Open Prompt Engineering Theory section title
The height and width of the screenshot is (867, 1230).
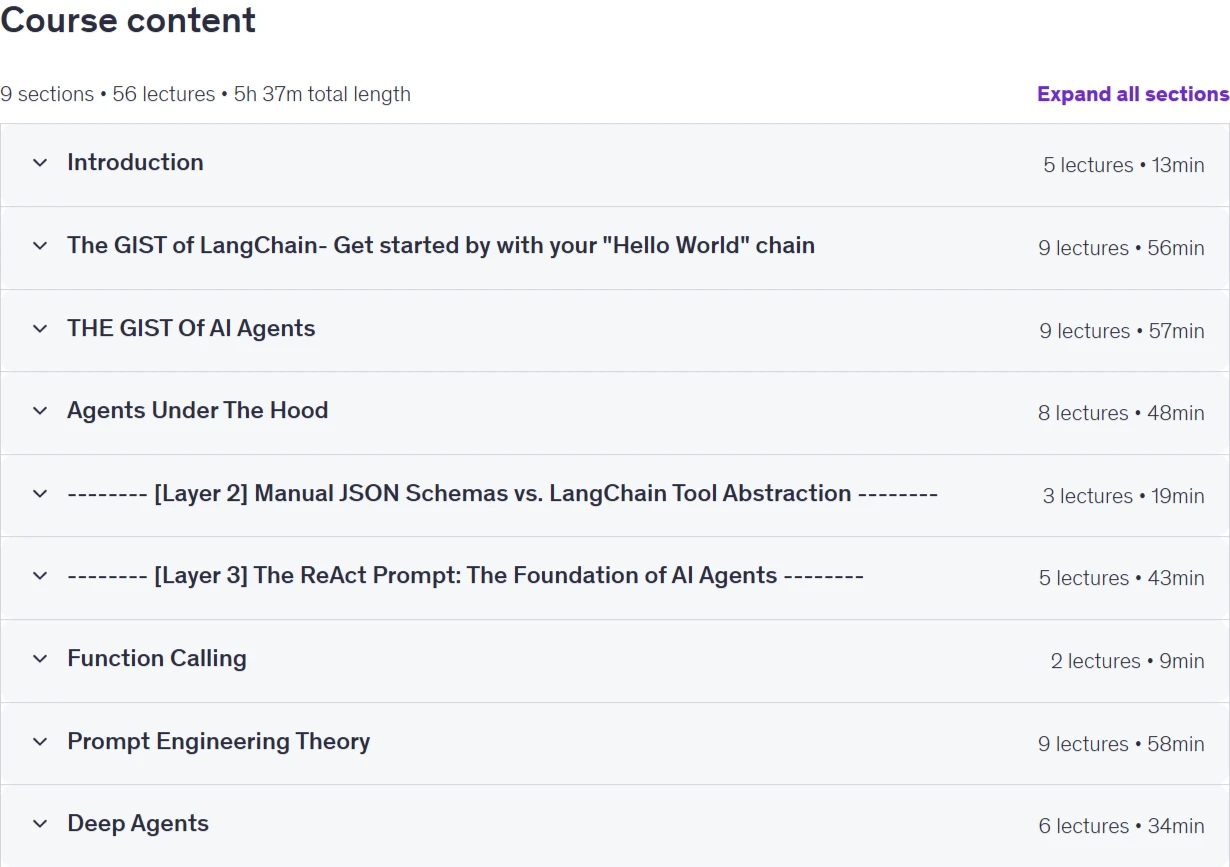click(x=219, y=741)
